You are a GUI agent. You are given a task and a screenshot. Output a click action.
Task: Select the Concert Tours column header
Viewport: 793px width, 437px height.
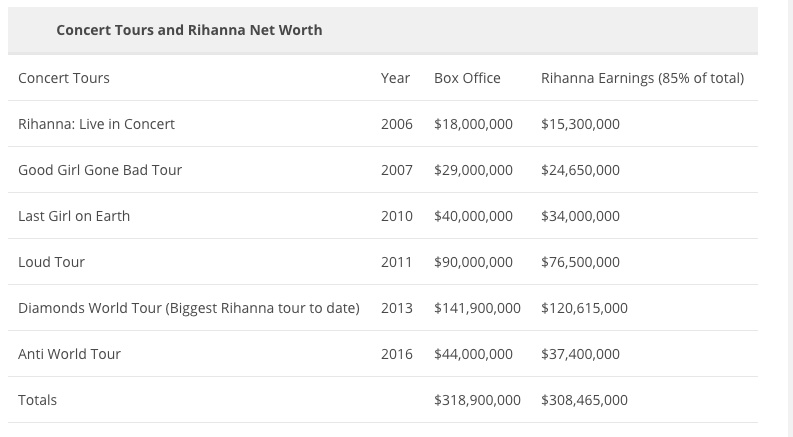(x=64, y=78)
